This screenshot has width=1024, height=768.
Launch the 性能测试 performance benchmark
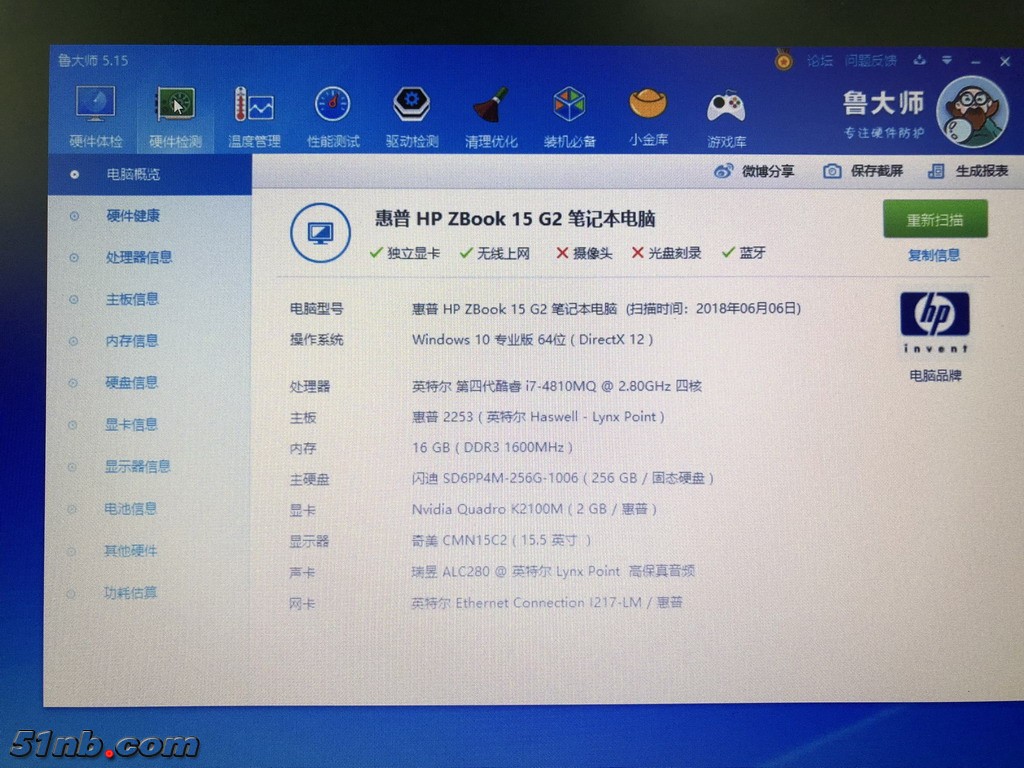(331, 110)
